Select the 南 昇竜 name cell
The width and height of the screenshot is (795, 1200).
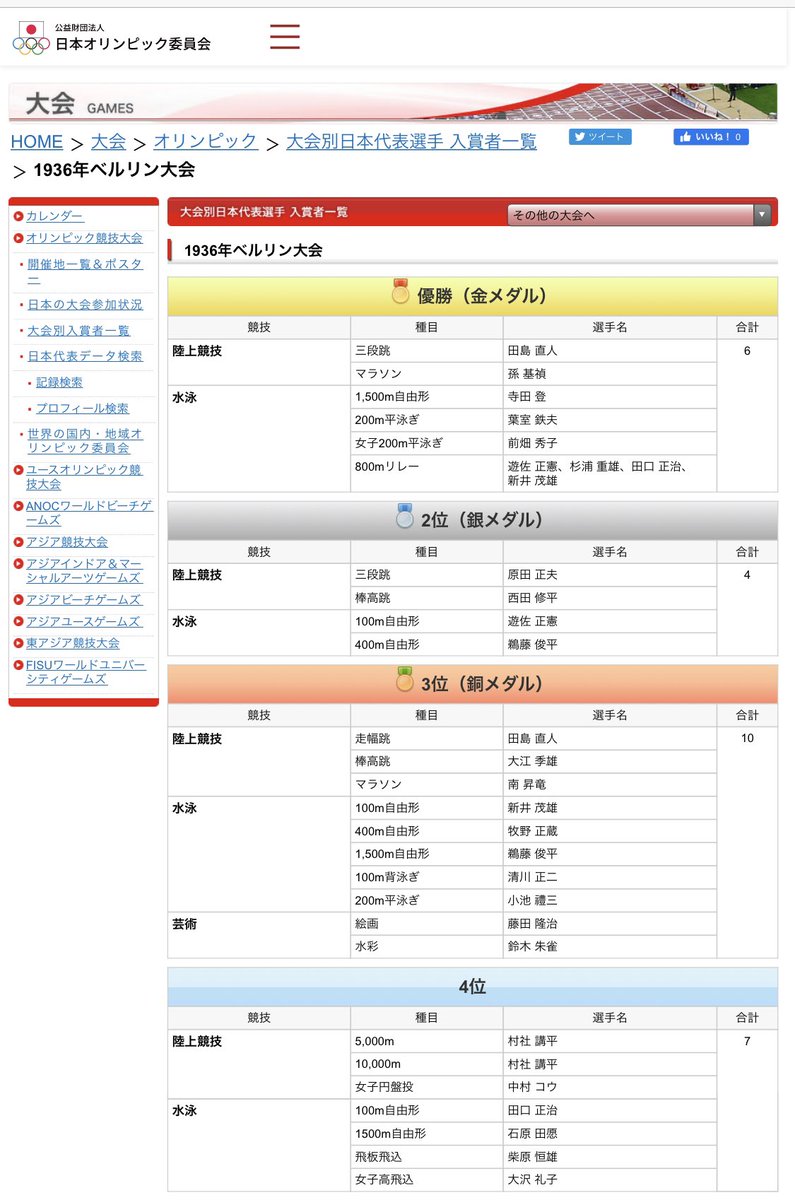point(610,785)
